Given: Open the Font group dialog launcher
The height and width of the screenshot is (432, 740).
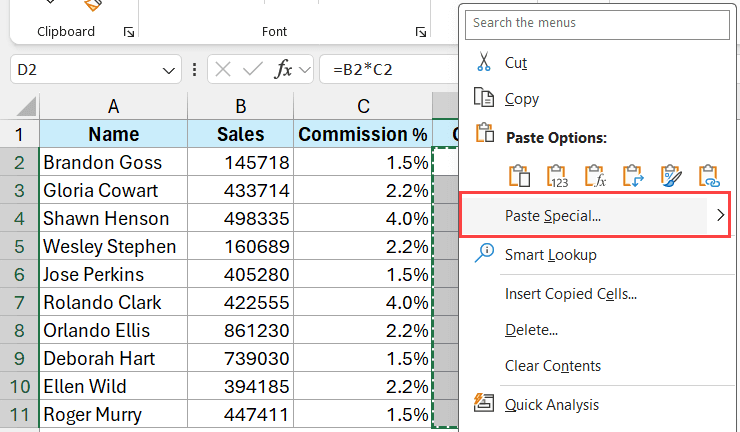Looking at the screenshot, I should coord(420,33).
